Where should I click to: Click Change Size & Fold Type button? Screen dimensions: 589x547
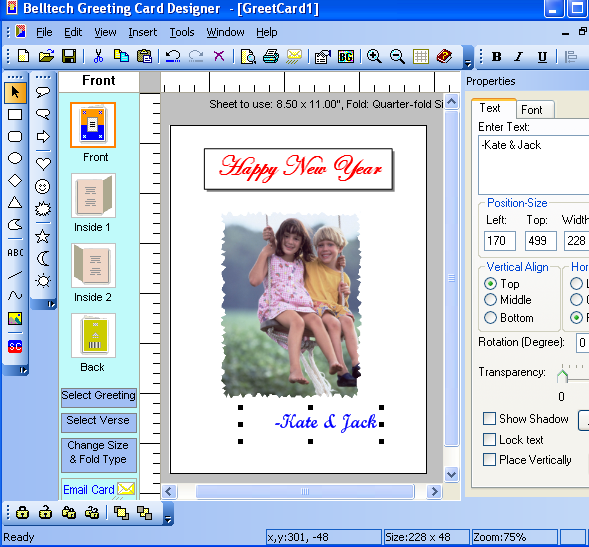pos(99,455)
